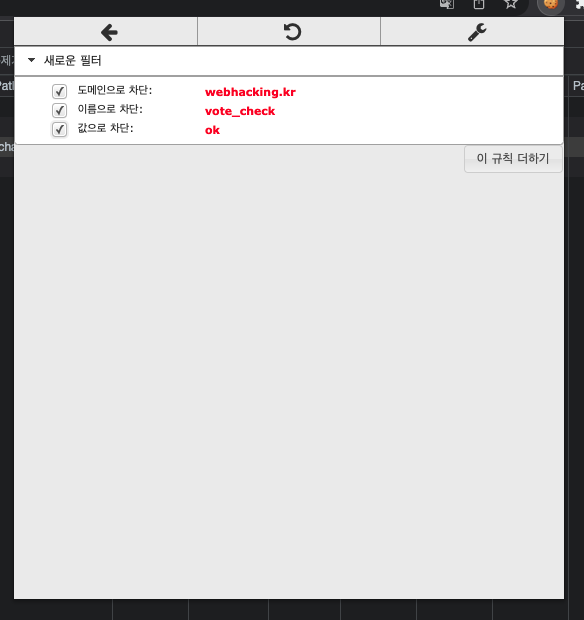
Task: Click the cookie extension icon in browser toolbar
Action: tap(550, 4)
